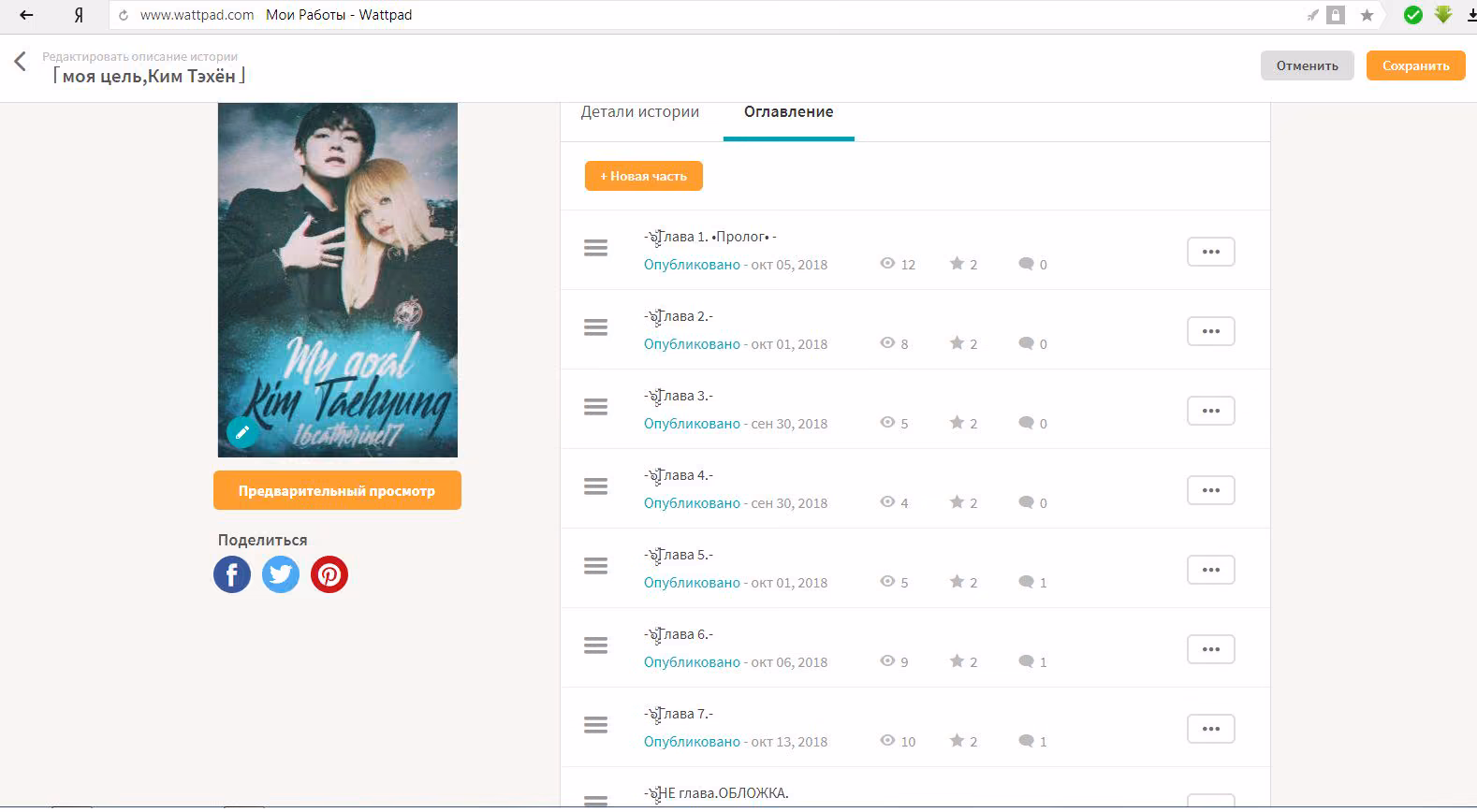Open the НЕ глава.ОБЛОЖКА. chapter title
The image size is (1477, 812).
point(717,793)
